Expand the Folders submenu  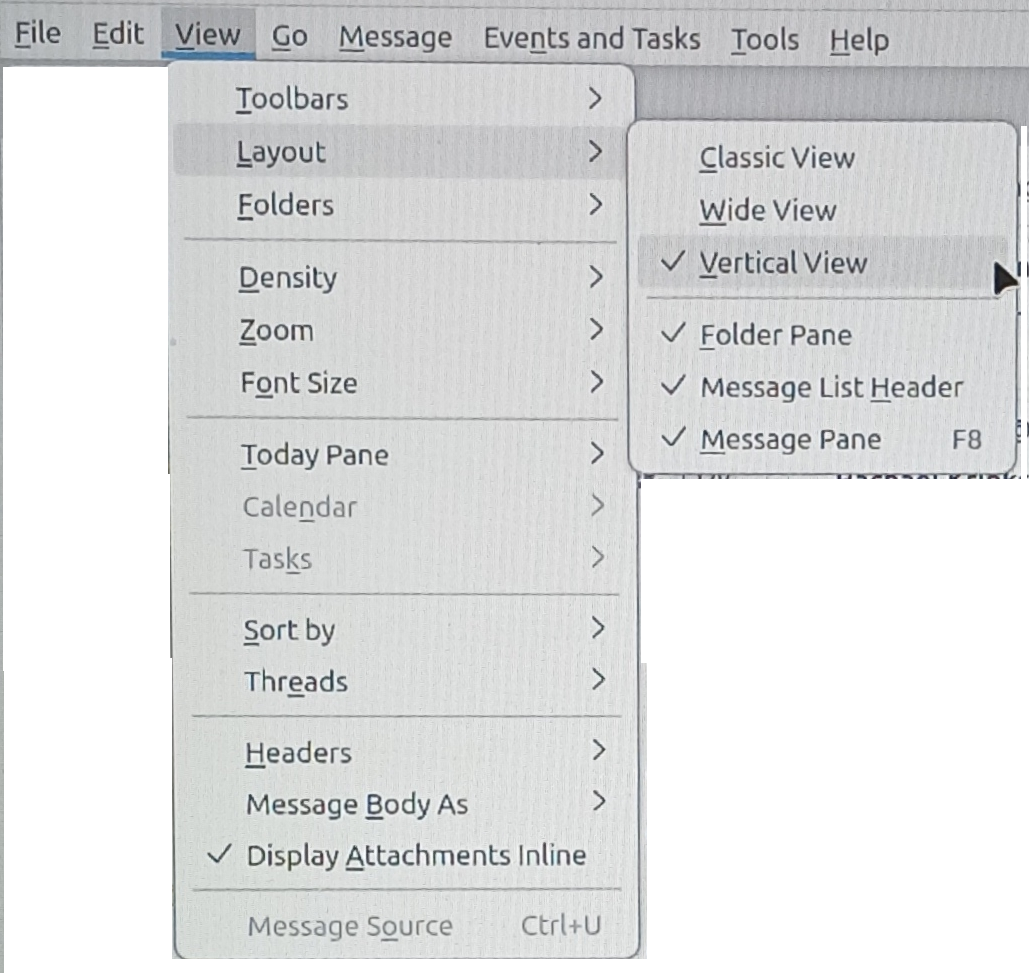(400, 205)
